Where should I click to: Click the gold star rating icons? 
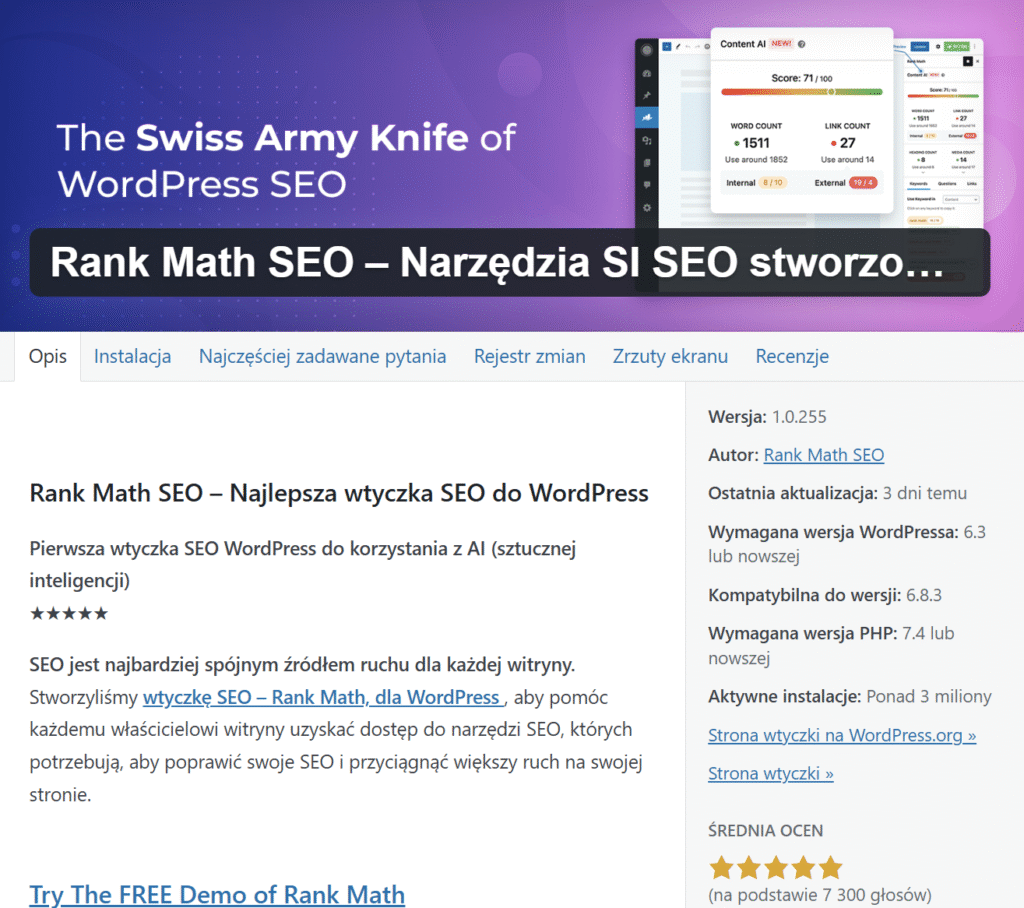point(775,867)
